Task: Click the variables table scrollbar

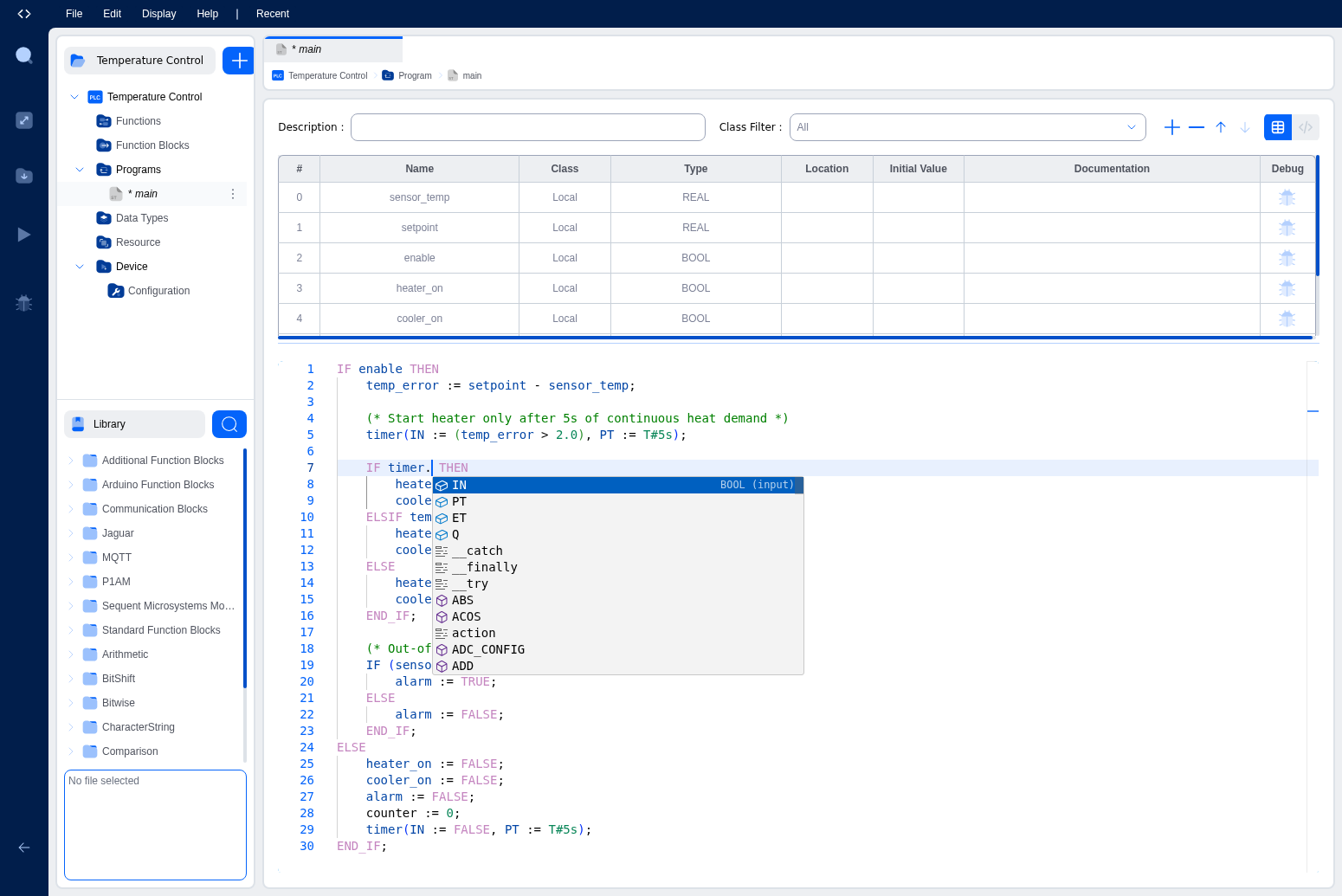Action: (x=1317, y=216)
